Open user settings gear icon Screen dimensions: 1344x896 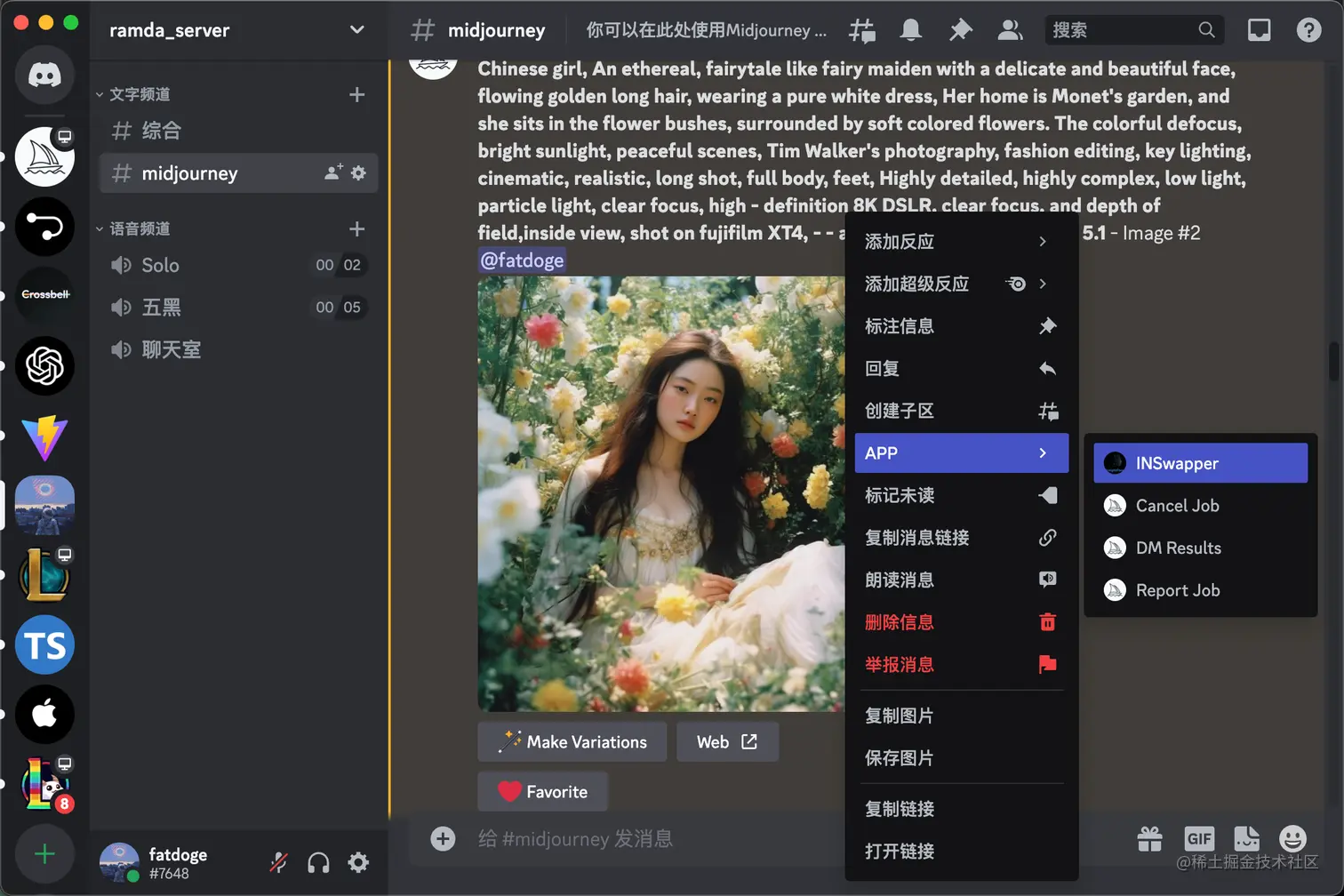coord(358,862)
